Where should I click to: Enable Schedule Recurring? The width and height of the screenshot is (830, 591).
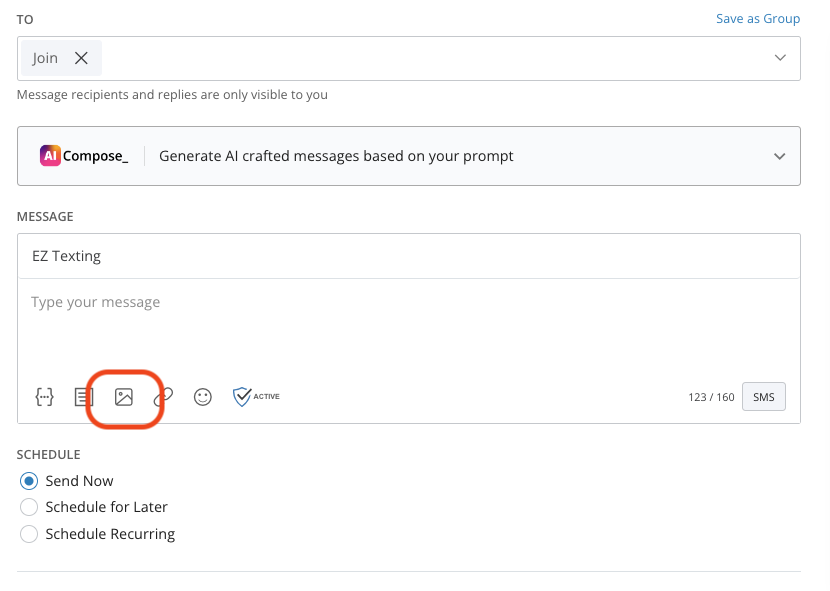click(x=29, y=534)
